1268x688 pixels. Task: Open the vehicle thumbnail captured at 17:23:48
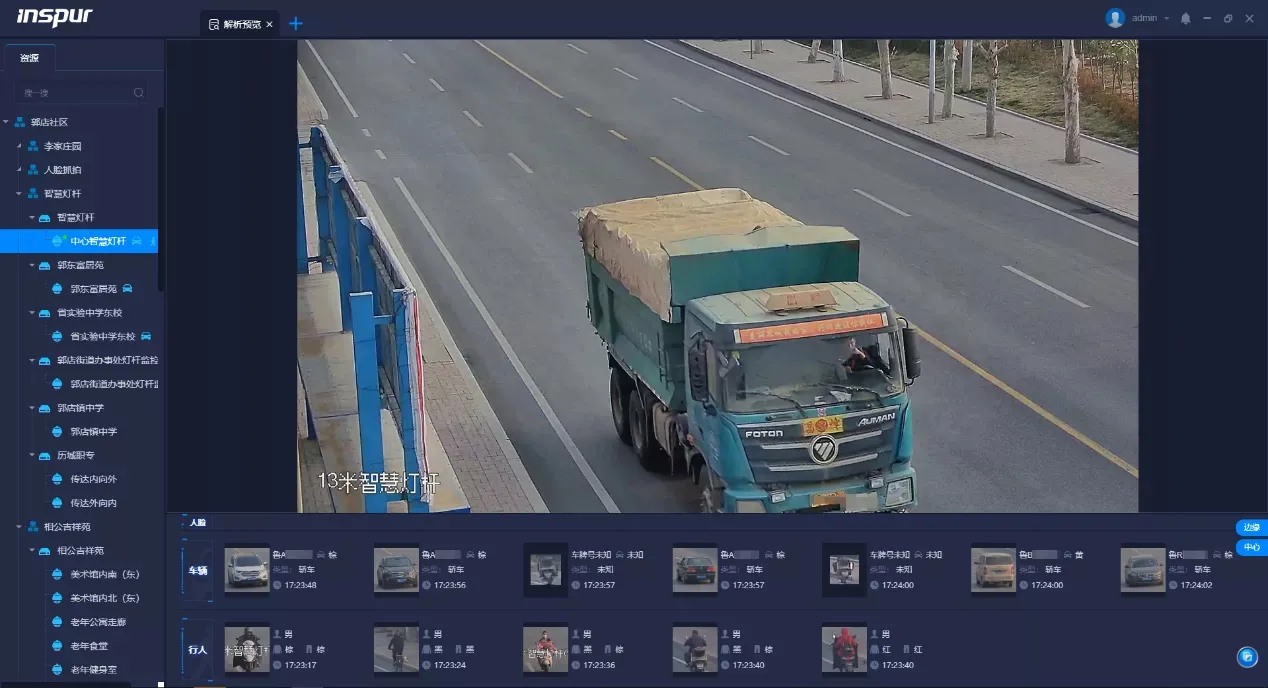point(247,569)
